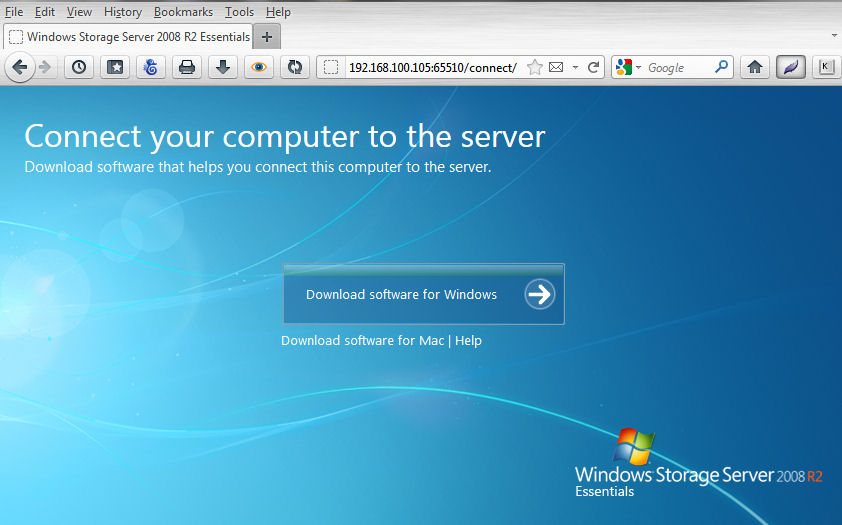Click the circular sync arrows toolbar icon
This screenshot has width=842, height=525.
[295, 67]
